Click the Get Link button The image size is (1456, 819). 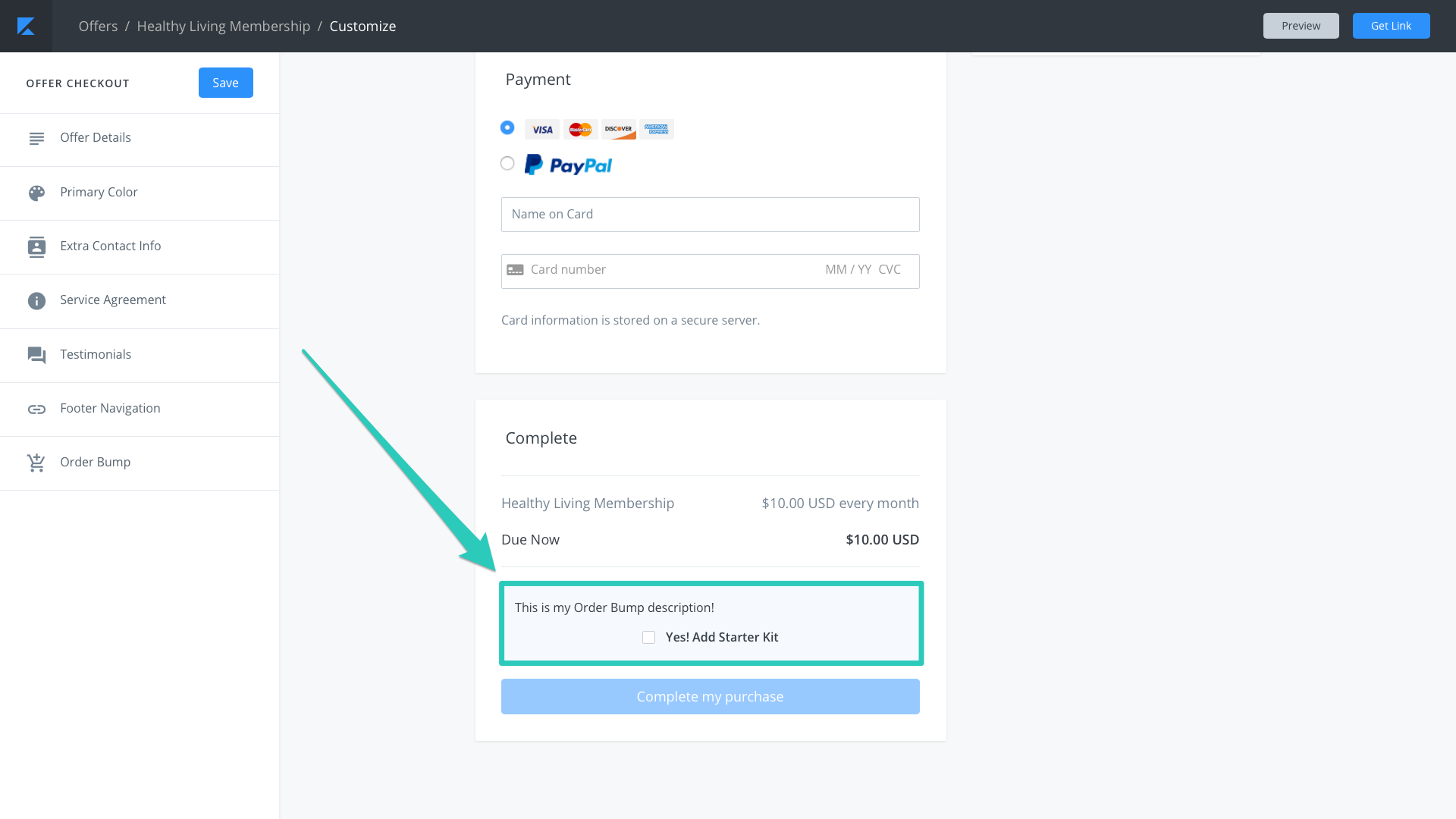1391,26
